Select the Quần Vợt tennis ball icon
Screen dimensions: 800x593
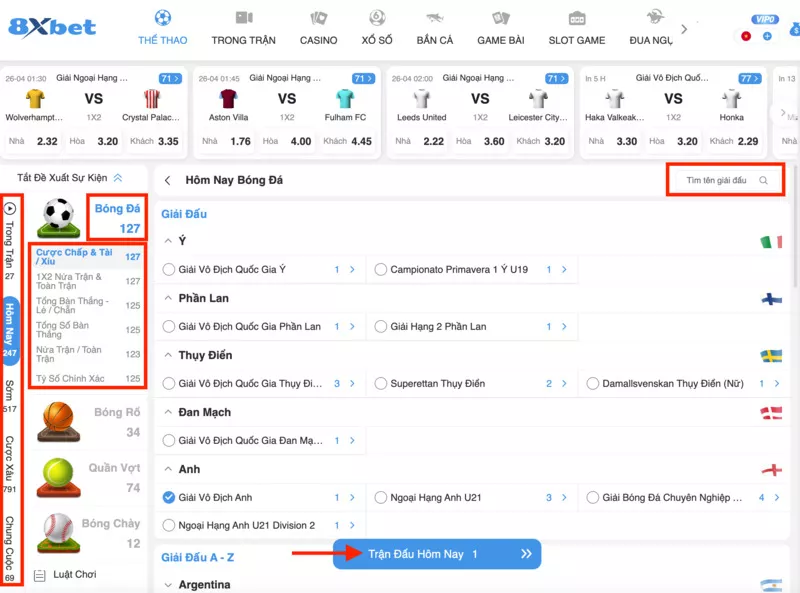(58, 478)
